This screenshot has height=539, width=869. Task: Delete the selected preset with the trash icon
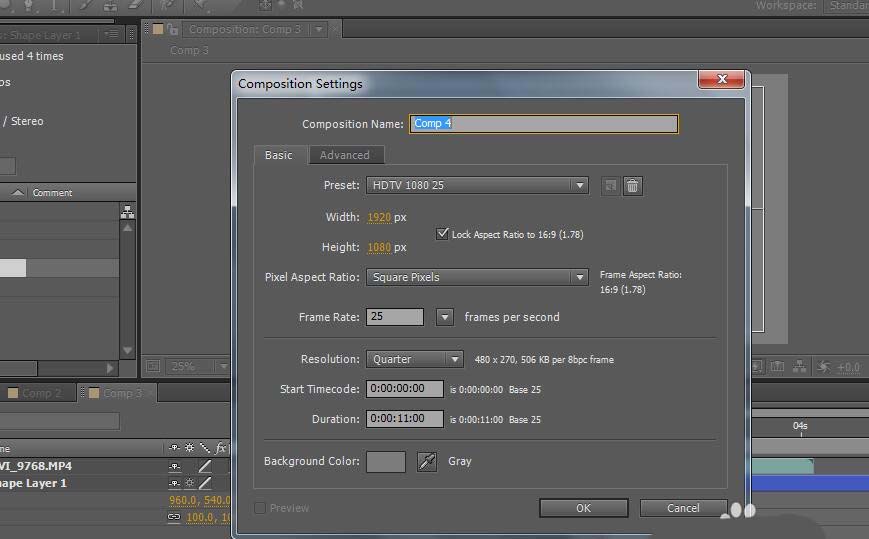632,186
